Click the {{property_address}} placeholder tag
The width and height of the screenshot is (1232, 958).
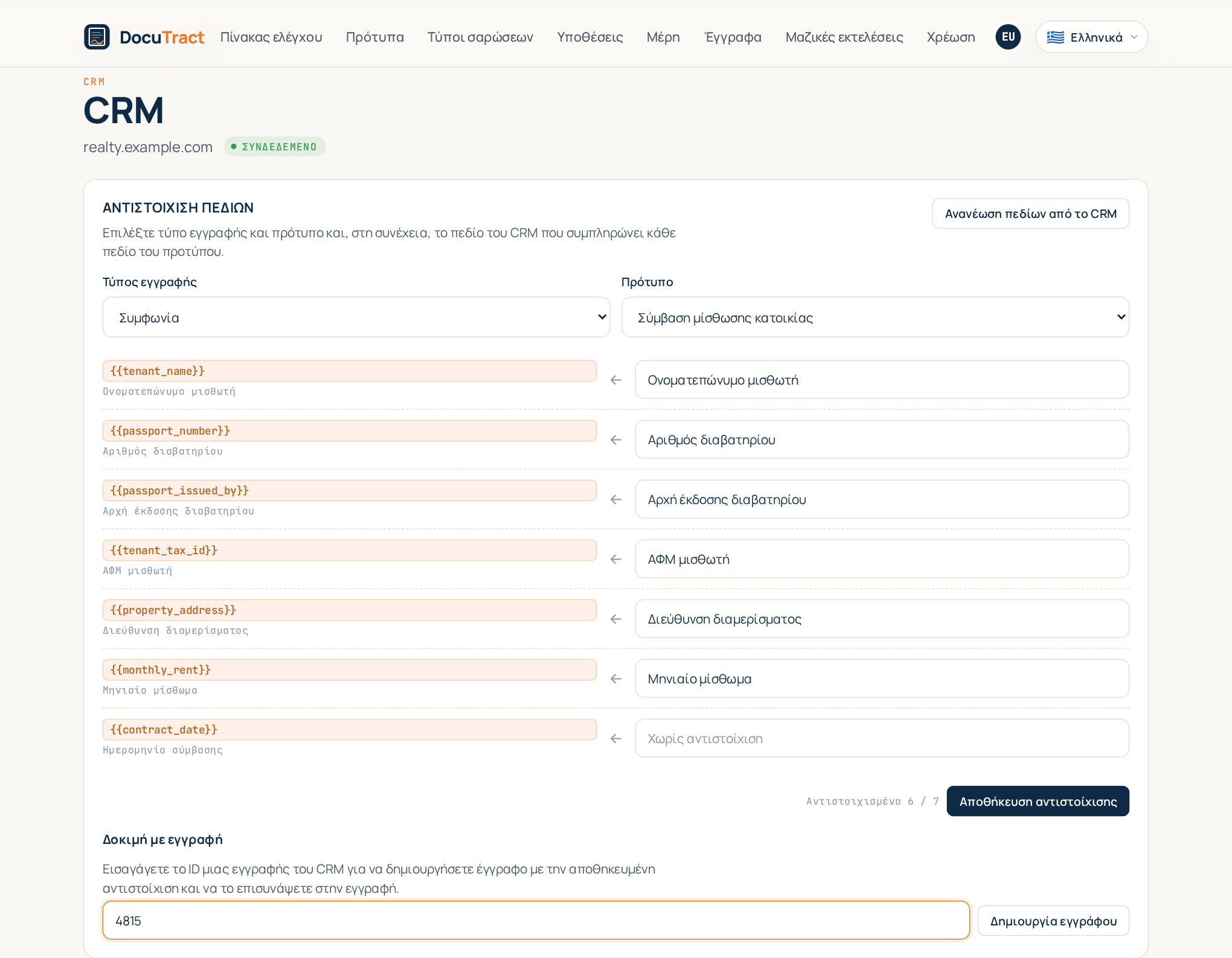tap(349, 610)
